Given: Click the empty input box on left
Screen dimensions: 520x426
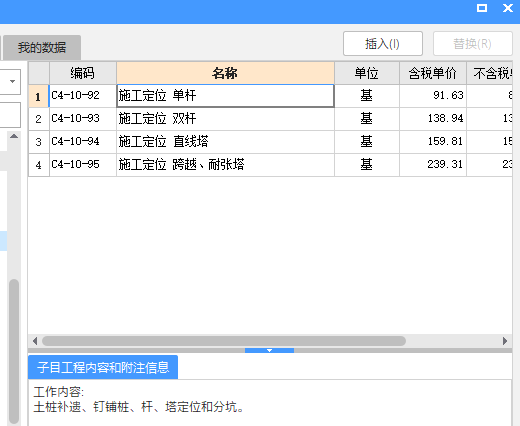Looking at the screenshot, I should 10,115.
